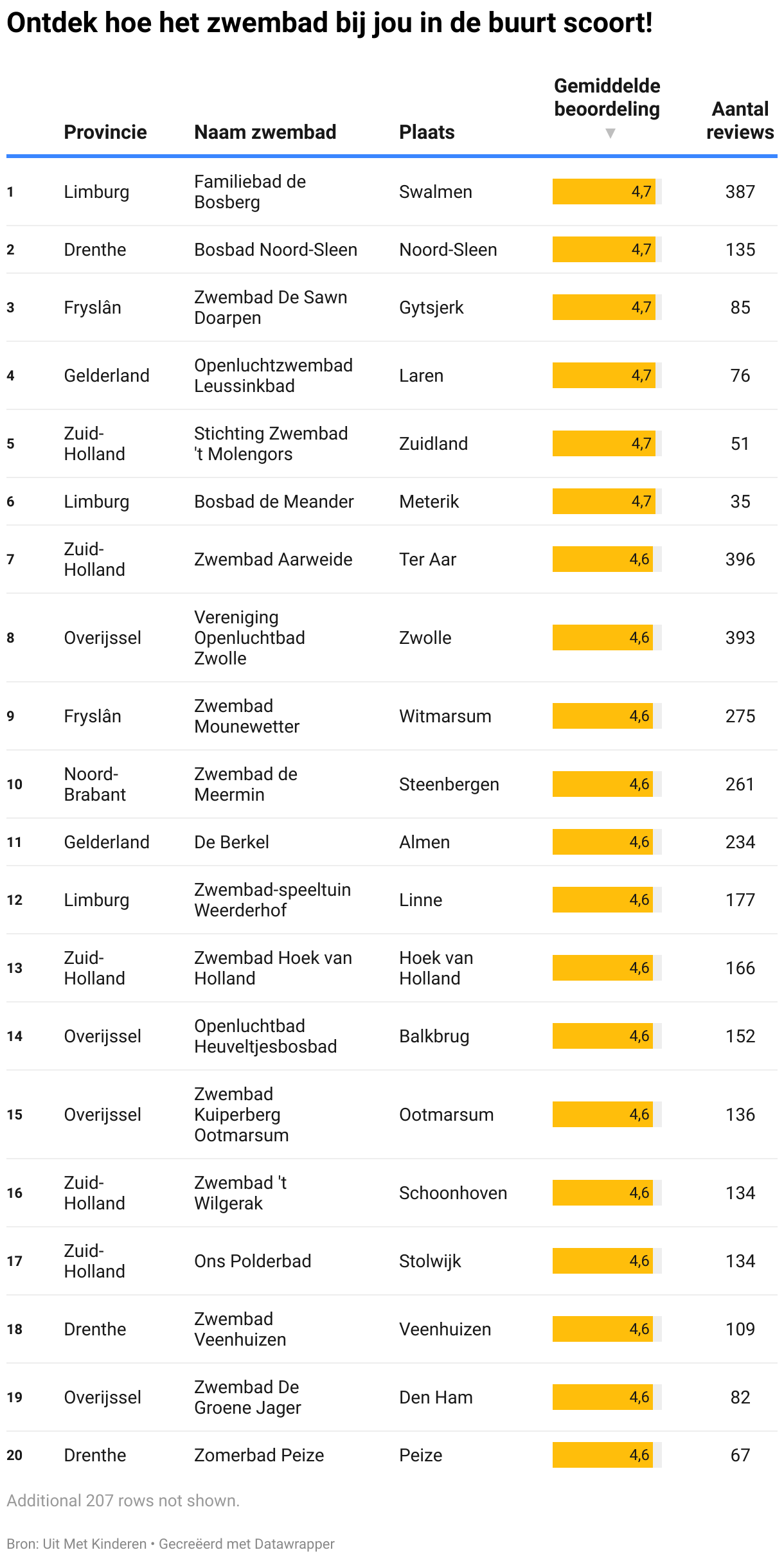Sort by the Provincie column header
The width and height of the screenshot is (784, 1559).
tap(105, 132)
